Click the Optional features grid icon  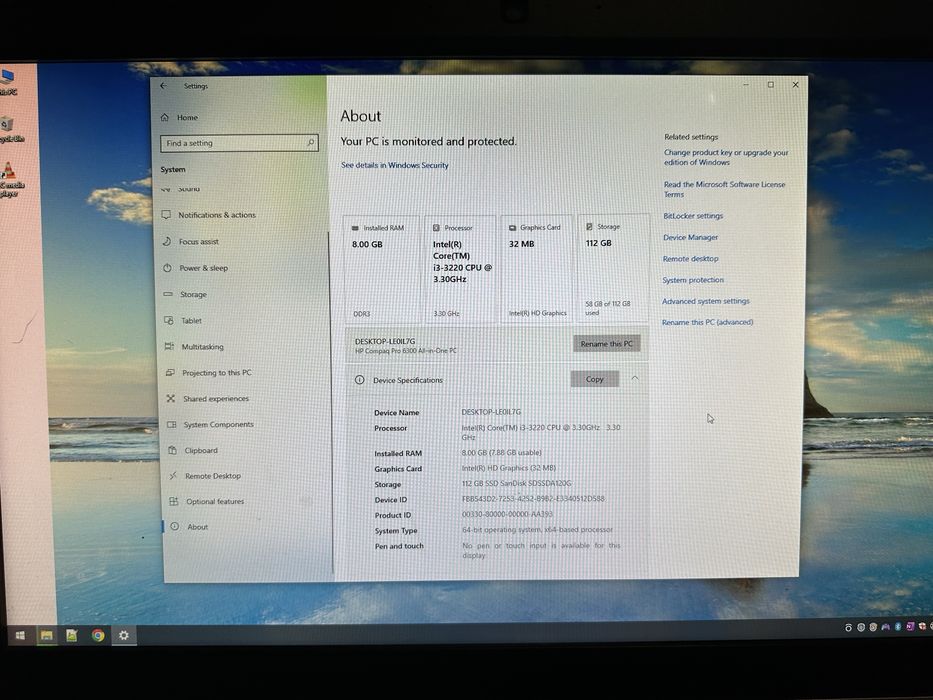[x=174, y=501]
